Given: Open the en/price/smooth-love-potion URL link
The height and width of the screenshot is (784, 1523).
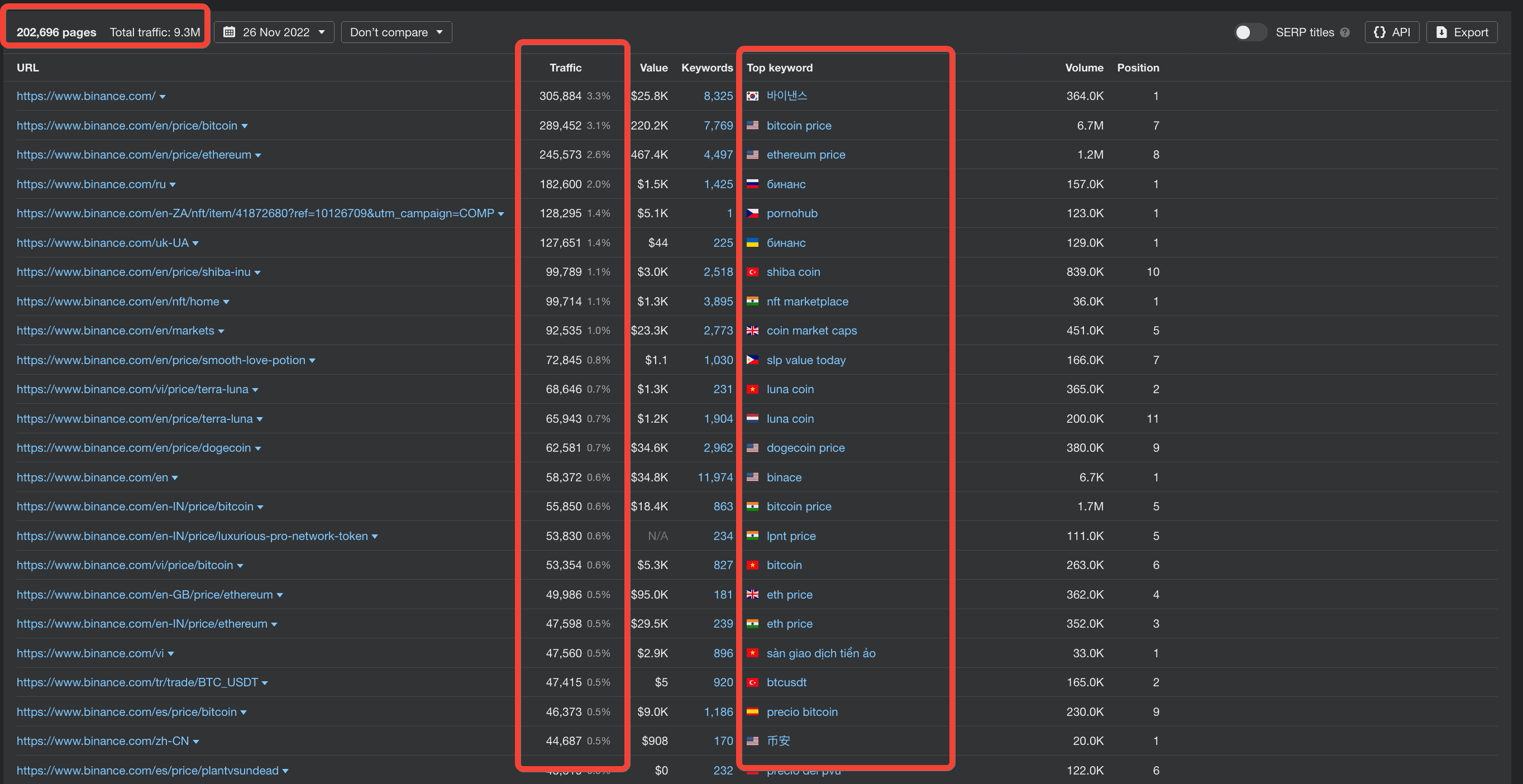Looking at the screenshot, I should click(161, 360).
